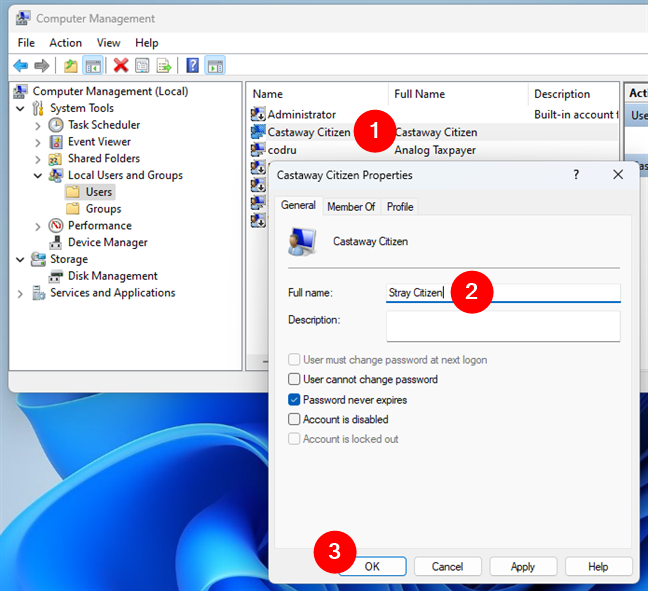The height and width of the screenshot is (591, 648).
Task: Close the Castaway Citizen Properties dialog
Action: click(618, 174)
